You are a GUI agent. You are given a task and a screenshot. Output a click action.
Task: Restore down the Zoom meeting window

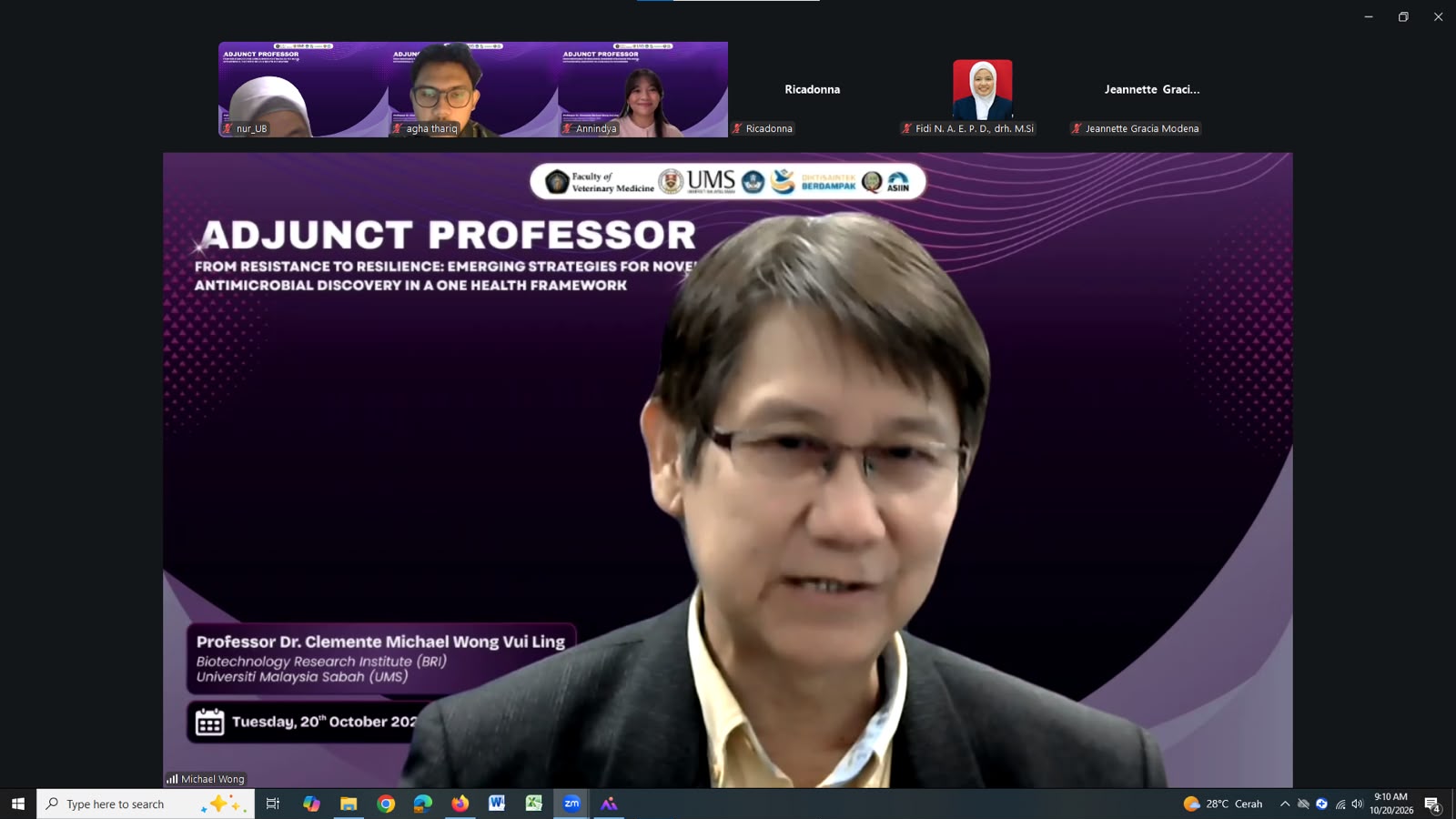(x=1403, y=16)
